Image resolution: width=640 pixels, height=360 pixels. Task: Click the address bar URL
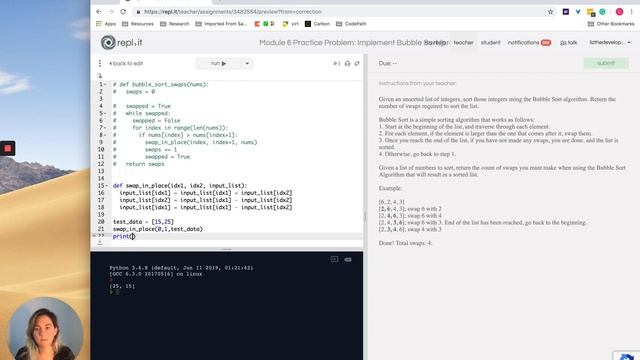pyautogui.click(x=233, y=12)
